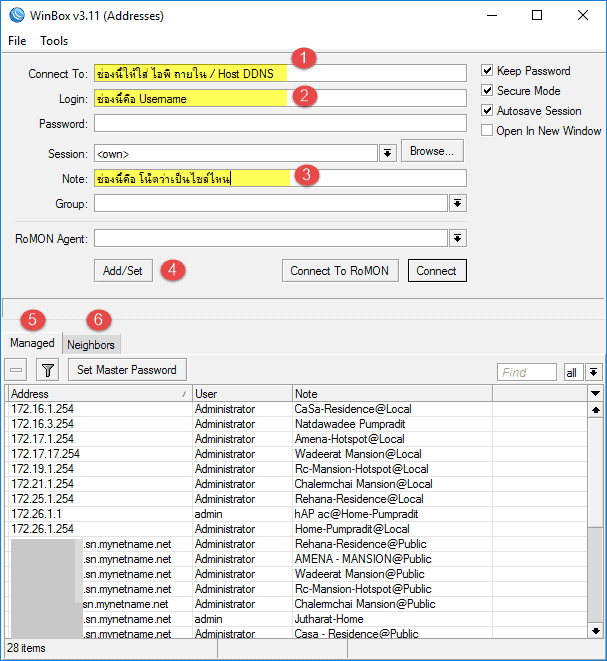
Task: Sort by Address column header
Action: [100, 394]
